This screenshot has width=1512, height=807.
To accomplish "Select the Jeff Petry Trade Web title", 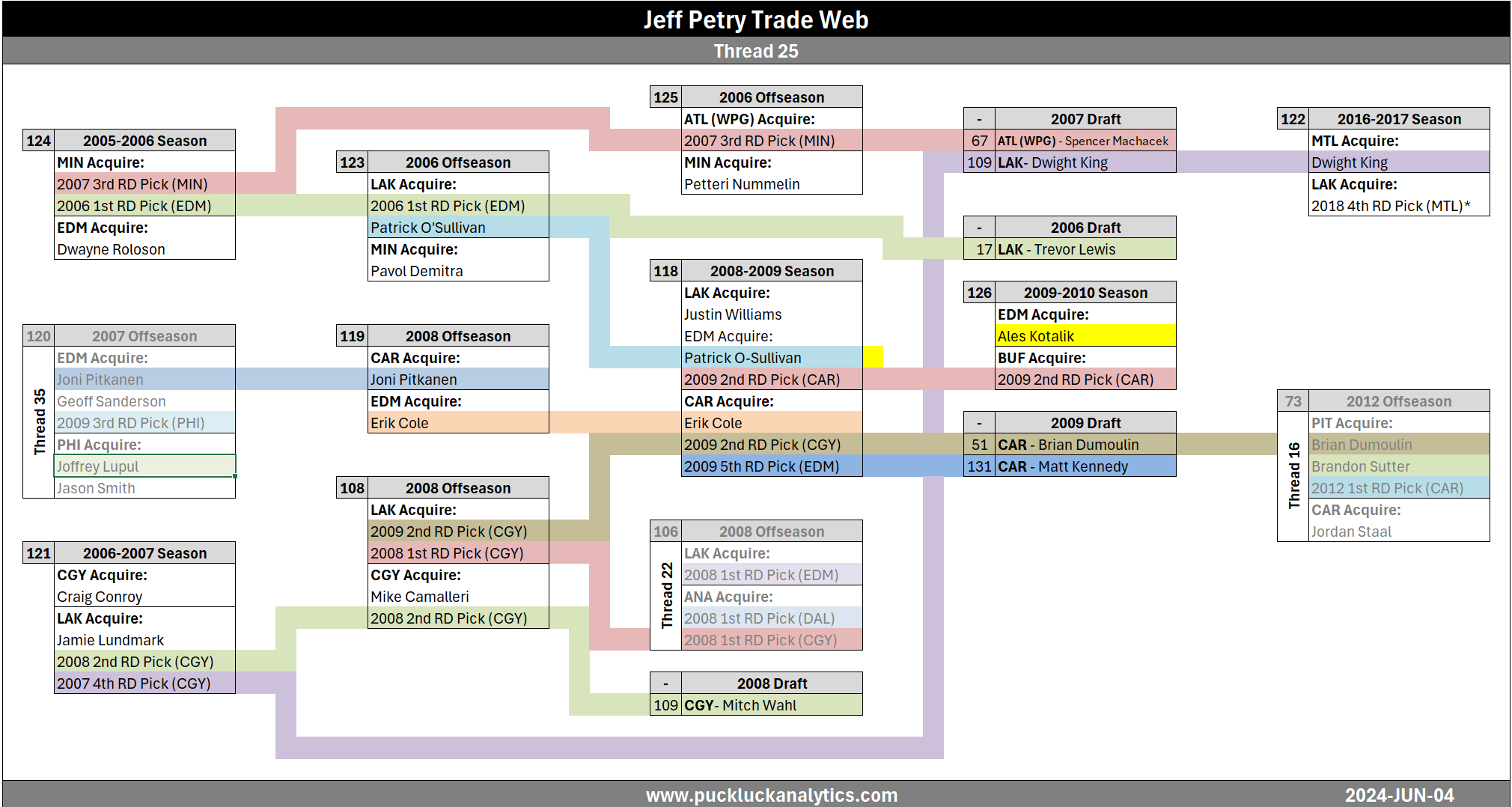I will click(755, 19).
